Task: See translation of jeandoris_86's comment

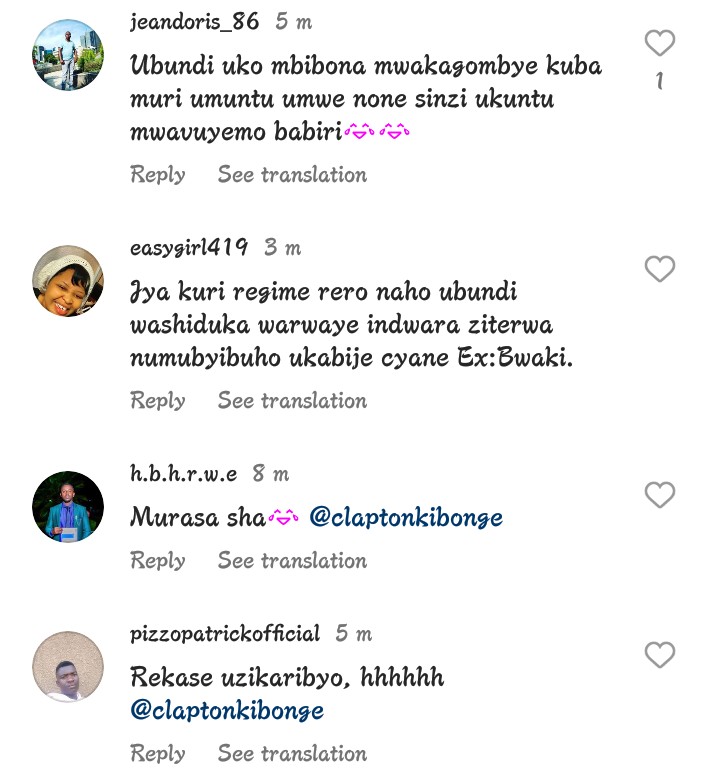Action: (292, 175)
